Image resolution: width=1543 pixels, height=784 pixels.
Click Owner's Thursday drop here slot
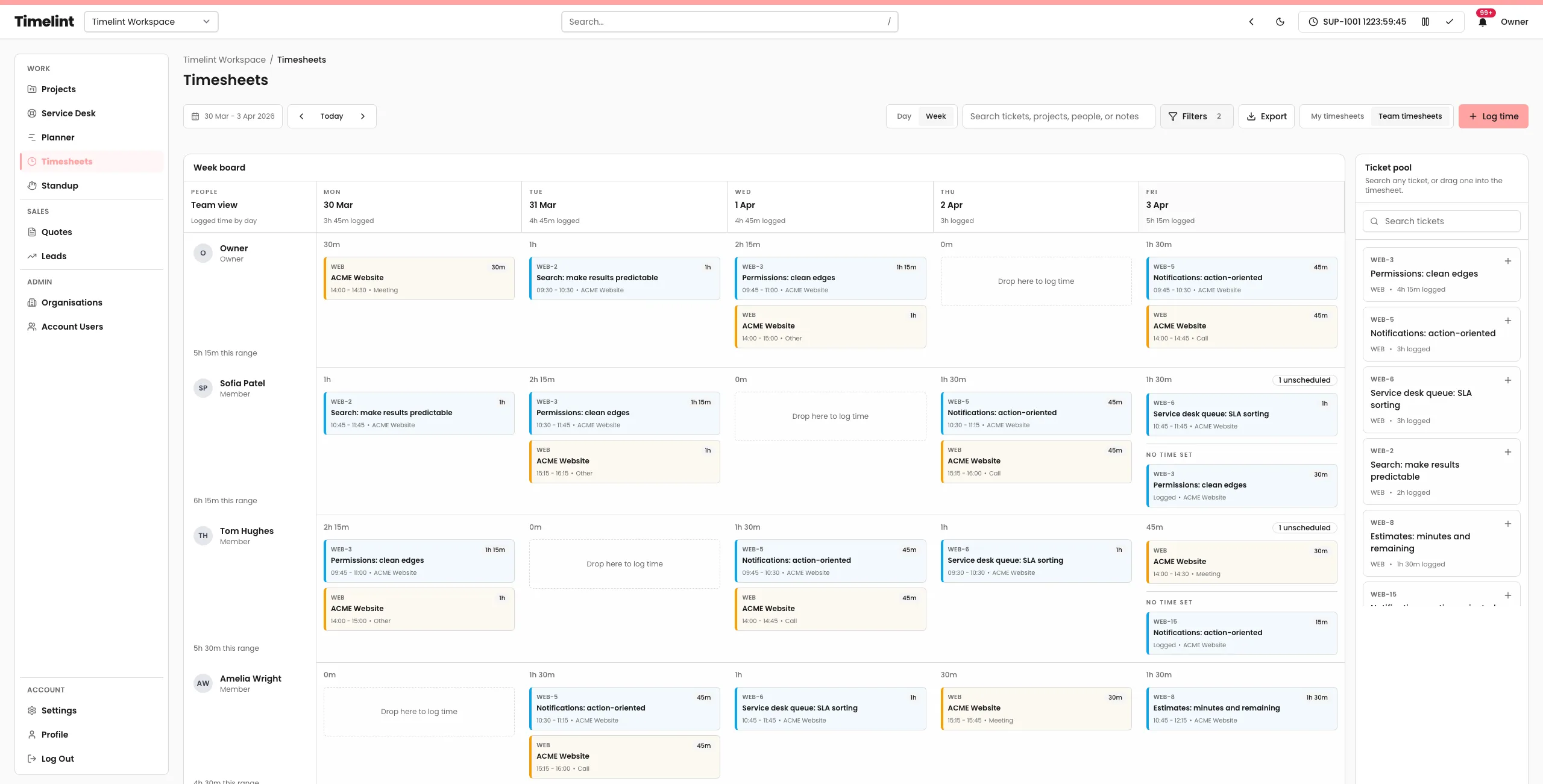pos(1035,281)
